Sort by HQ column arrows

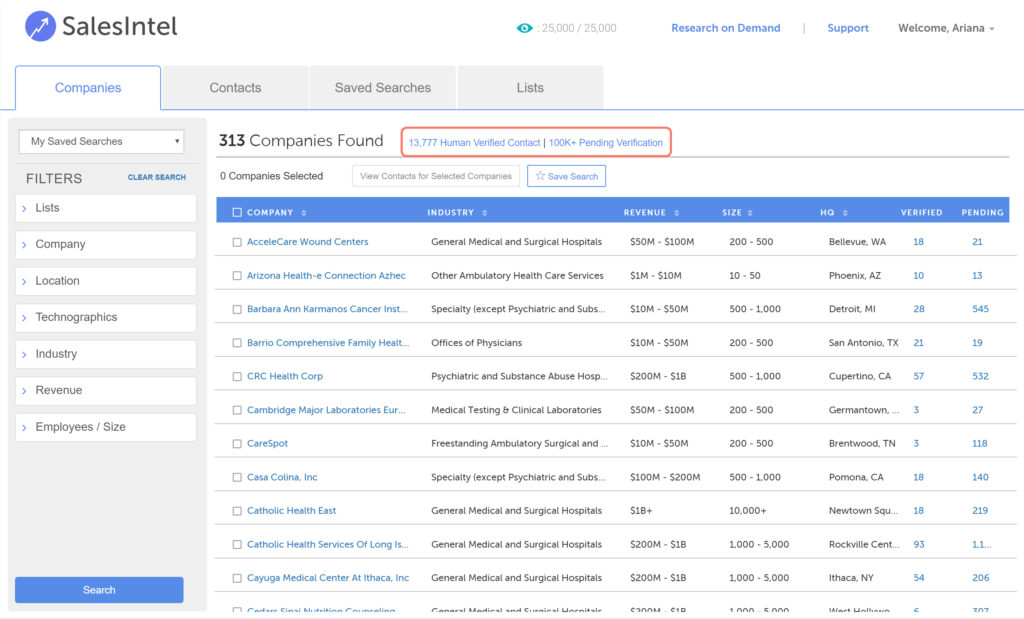845,213
